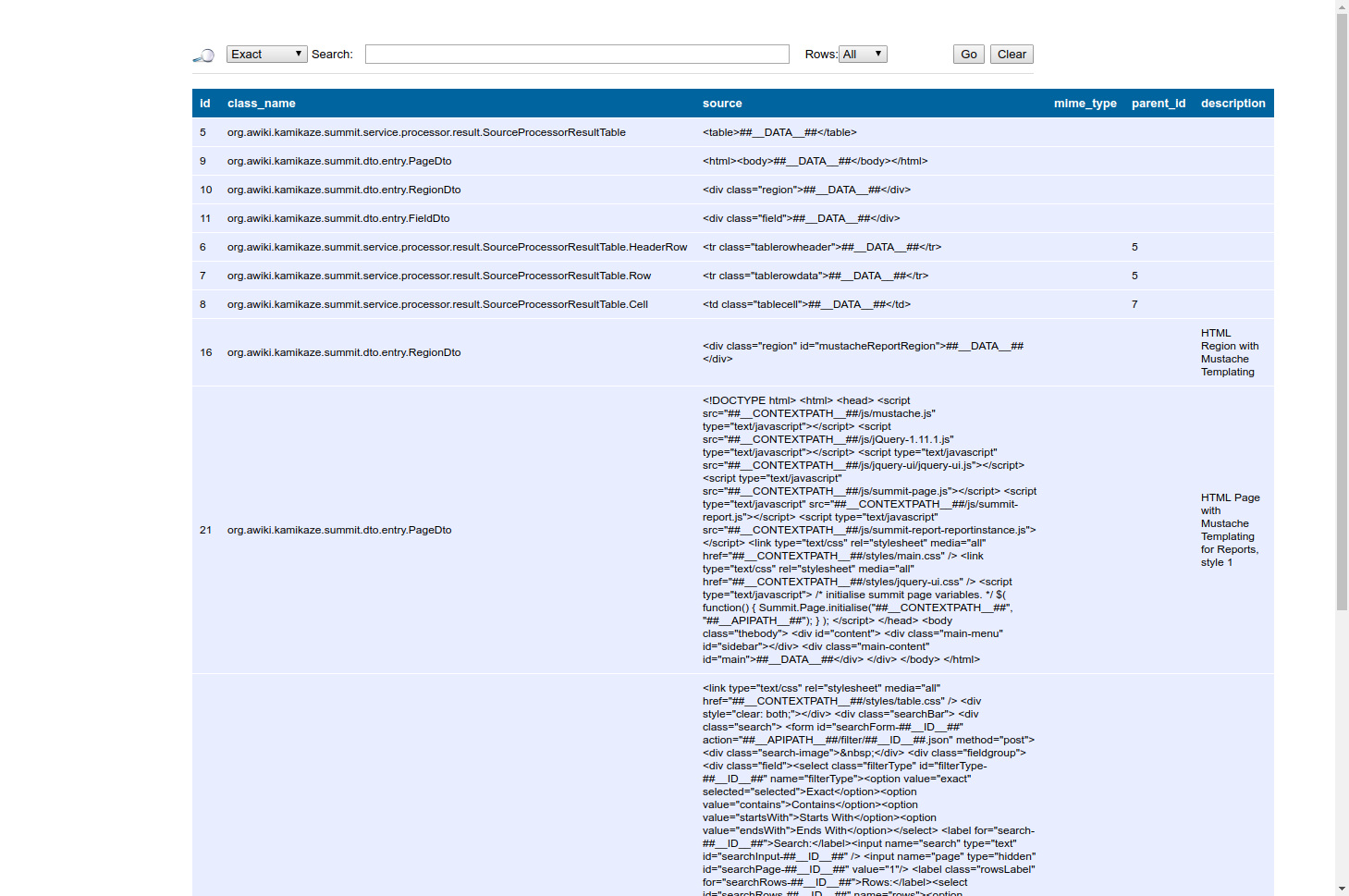Select FieldDto class name in row 11
The height and width of the screenshot is (896, 1349).
[x=338, y=218]
